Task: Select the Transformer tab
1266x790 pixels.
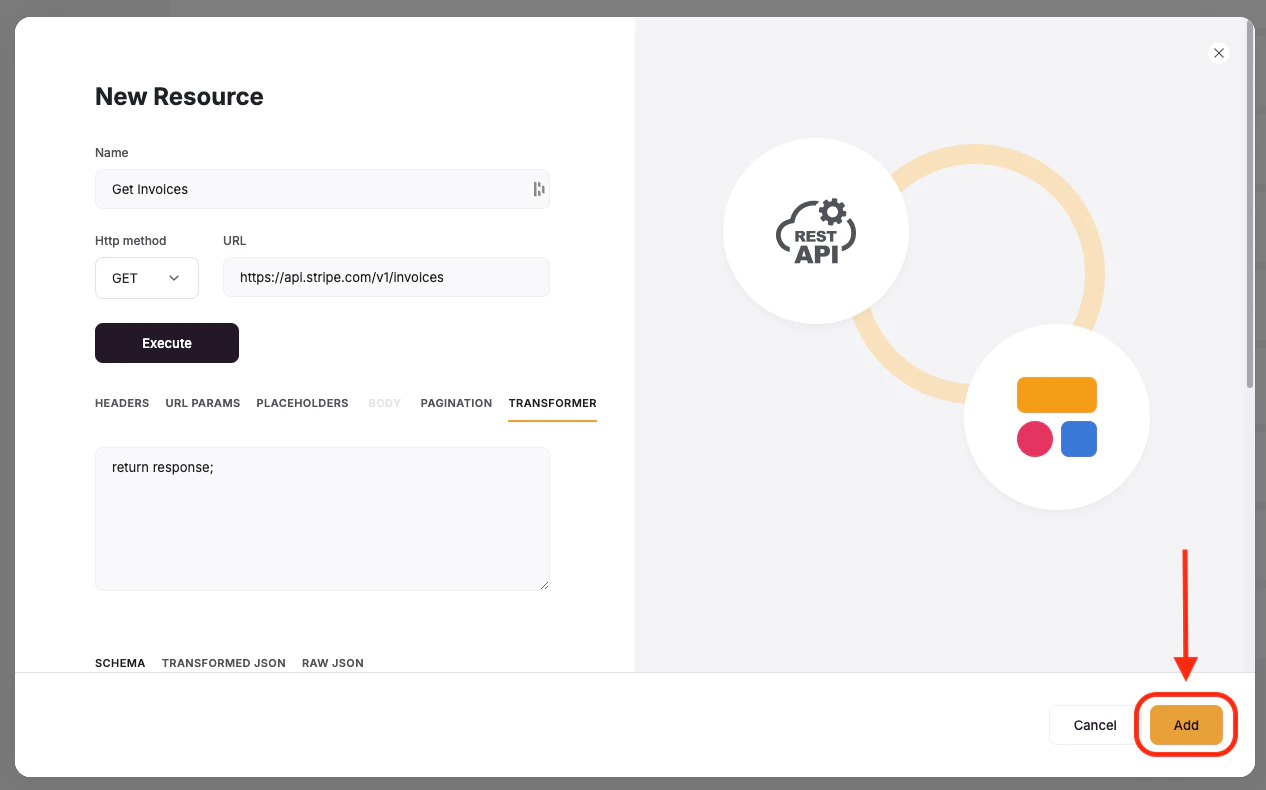Action: pyautogui.click(x=552, y=403)
